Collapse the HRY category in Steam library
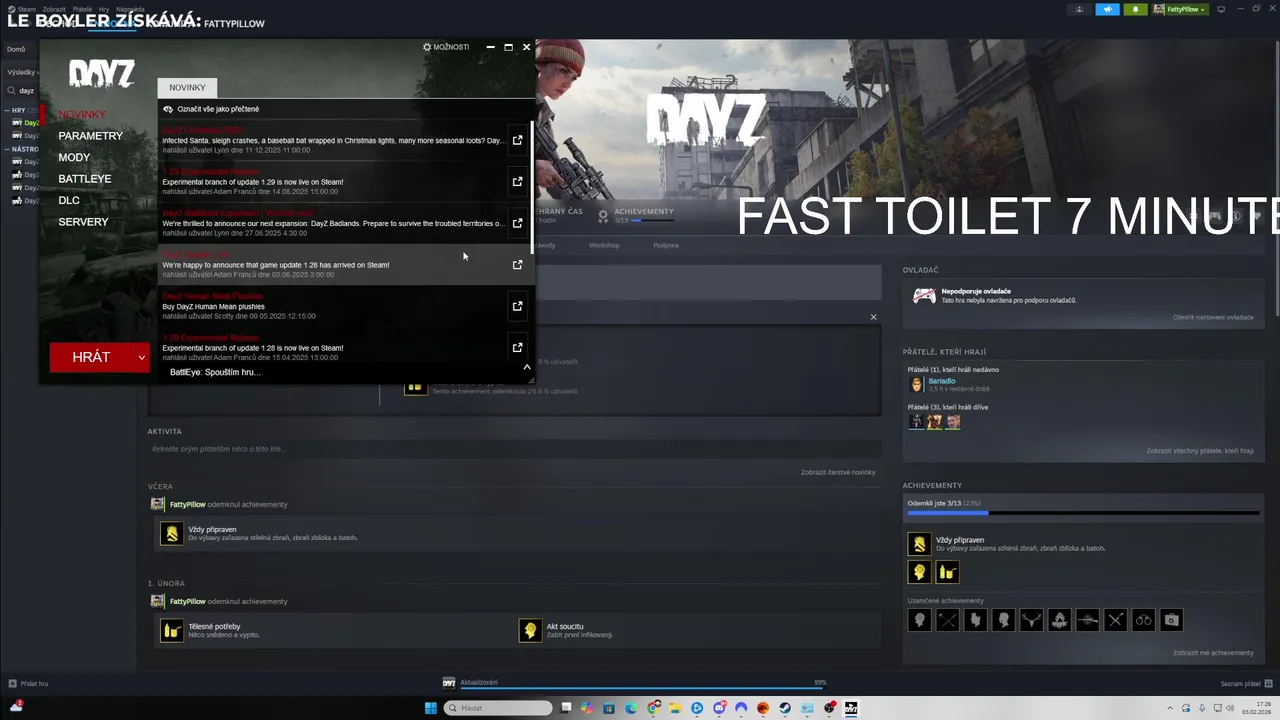Screen dimensions: 1280x720 [7, 110]
